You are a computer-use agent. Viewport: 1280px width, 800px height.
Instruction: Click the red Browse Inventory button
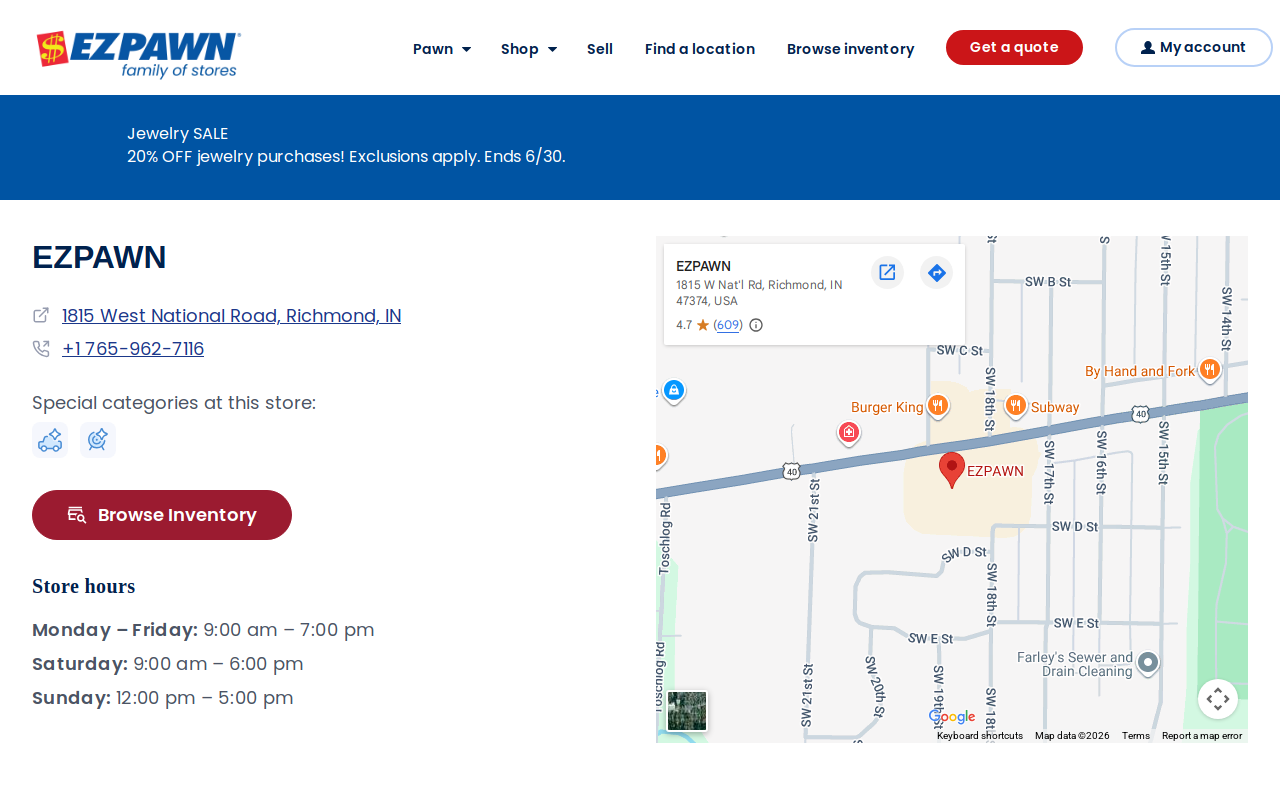[162, 515]
